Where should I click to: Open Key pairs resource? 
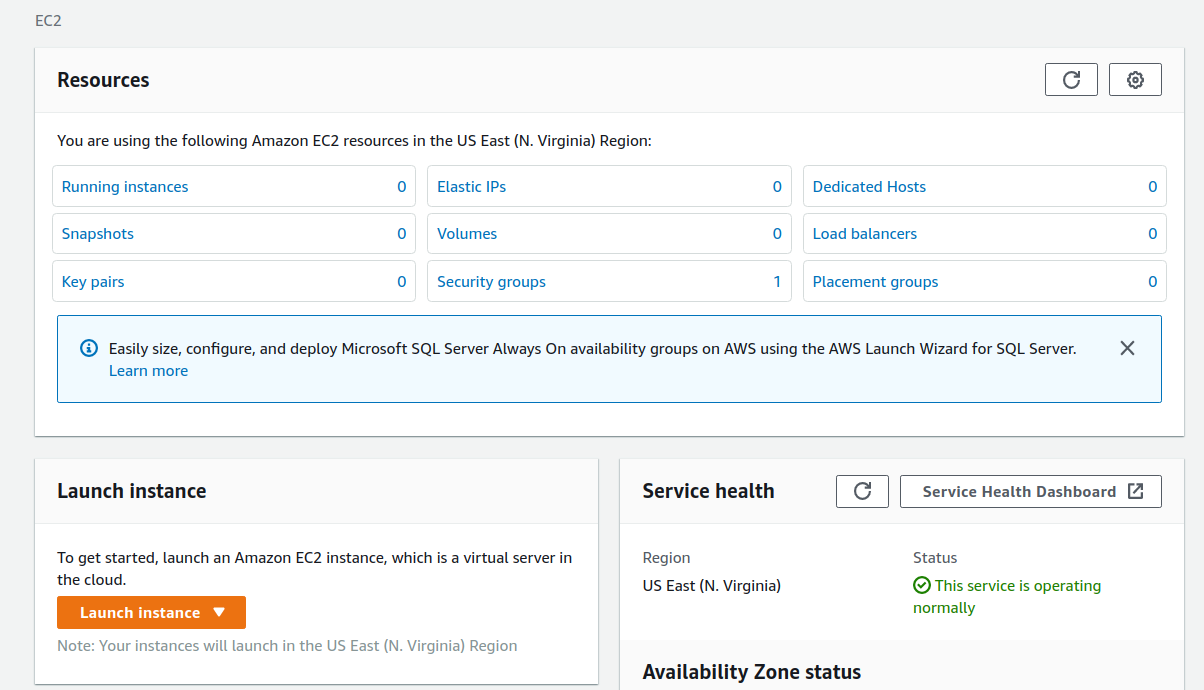(92, 281)
